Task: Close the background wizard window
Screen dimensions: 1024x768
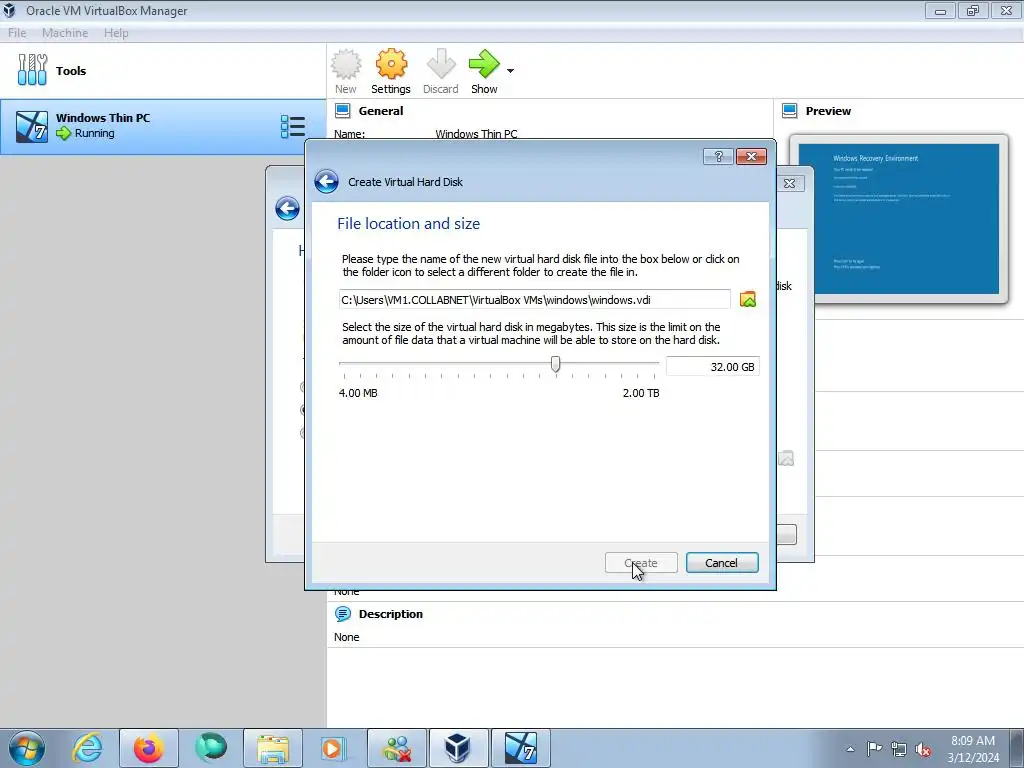Action: (790, 184)
